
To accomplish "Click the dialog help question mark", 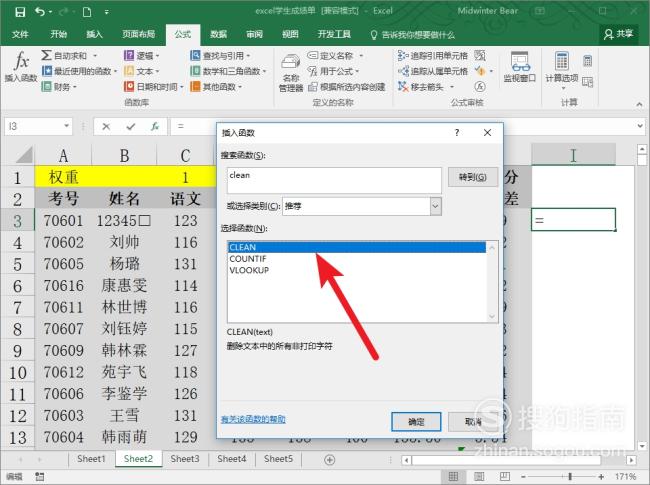I will tap(456, 133).
